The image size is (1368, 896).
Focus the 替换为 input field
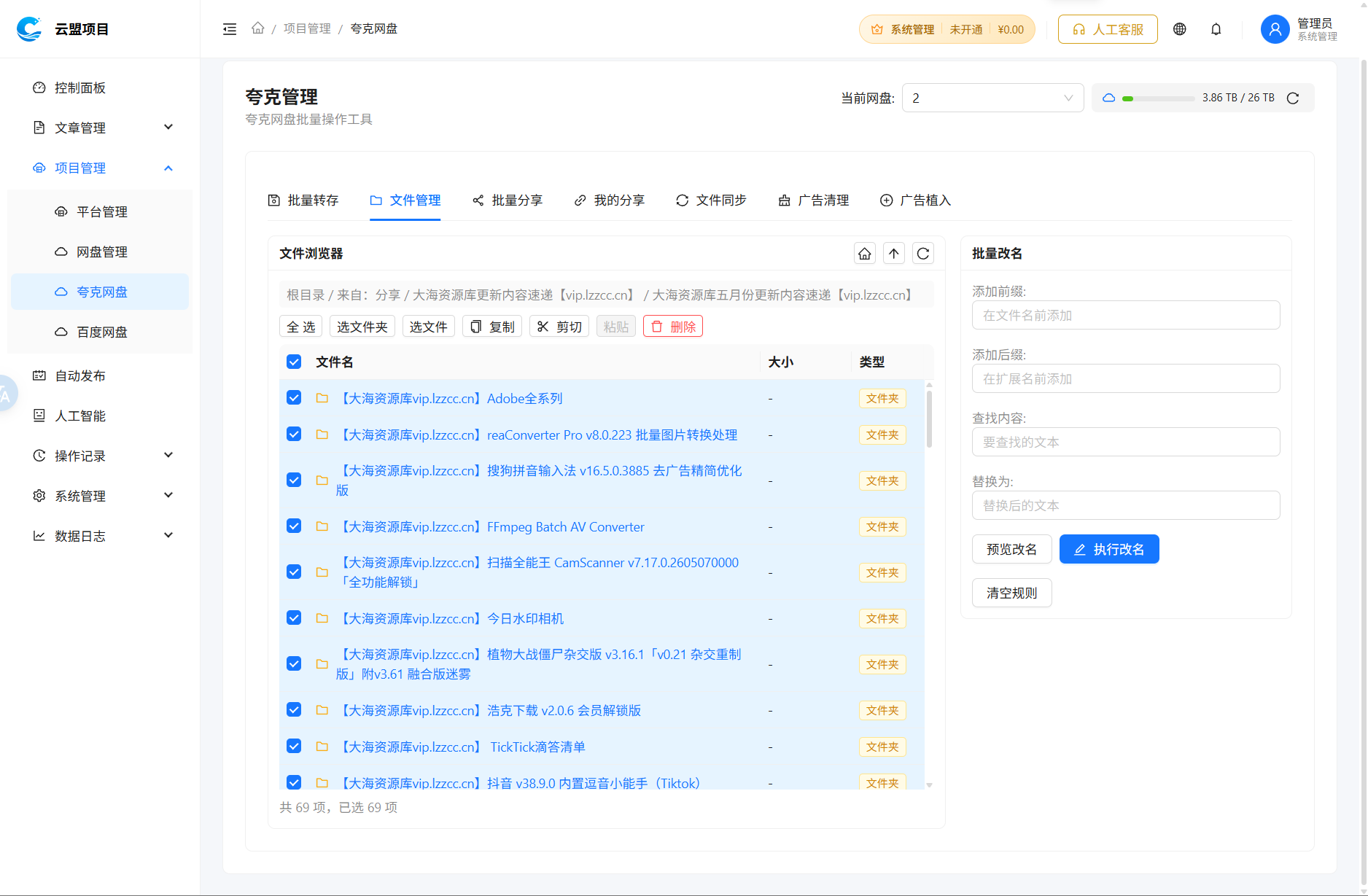click(1126, 505)
